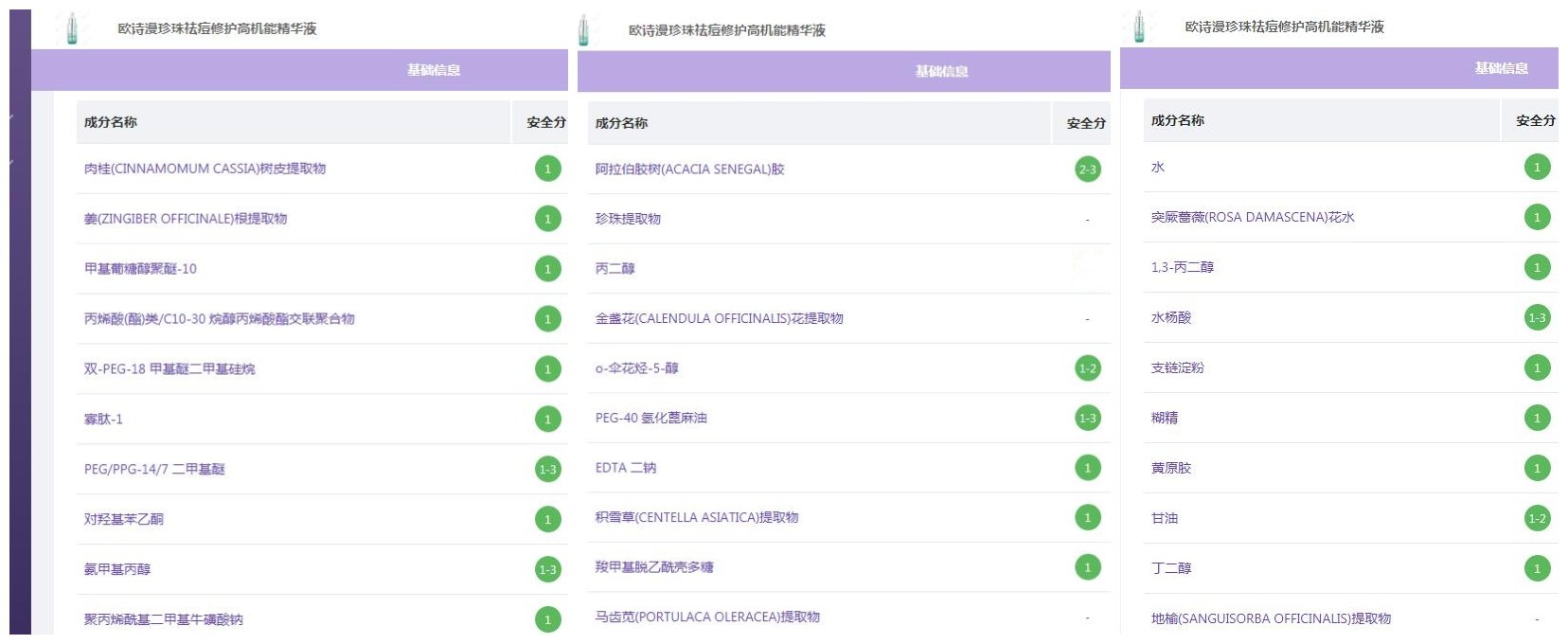Click the green badge beside 黄原胶
The image size is (1568, 644).
[x=1537, y=468]
